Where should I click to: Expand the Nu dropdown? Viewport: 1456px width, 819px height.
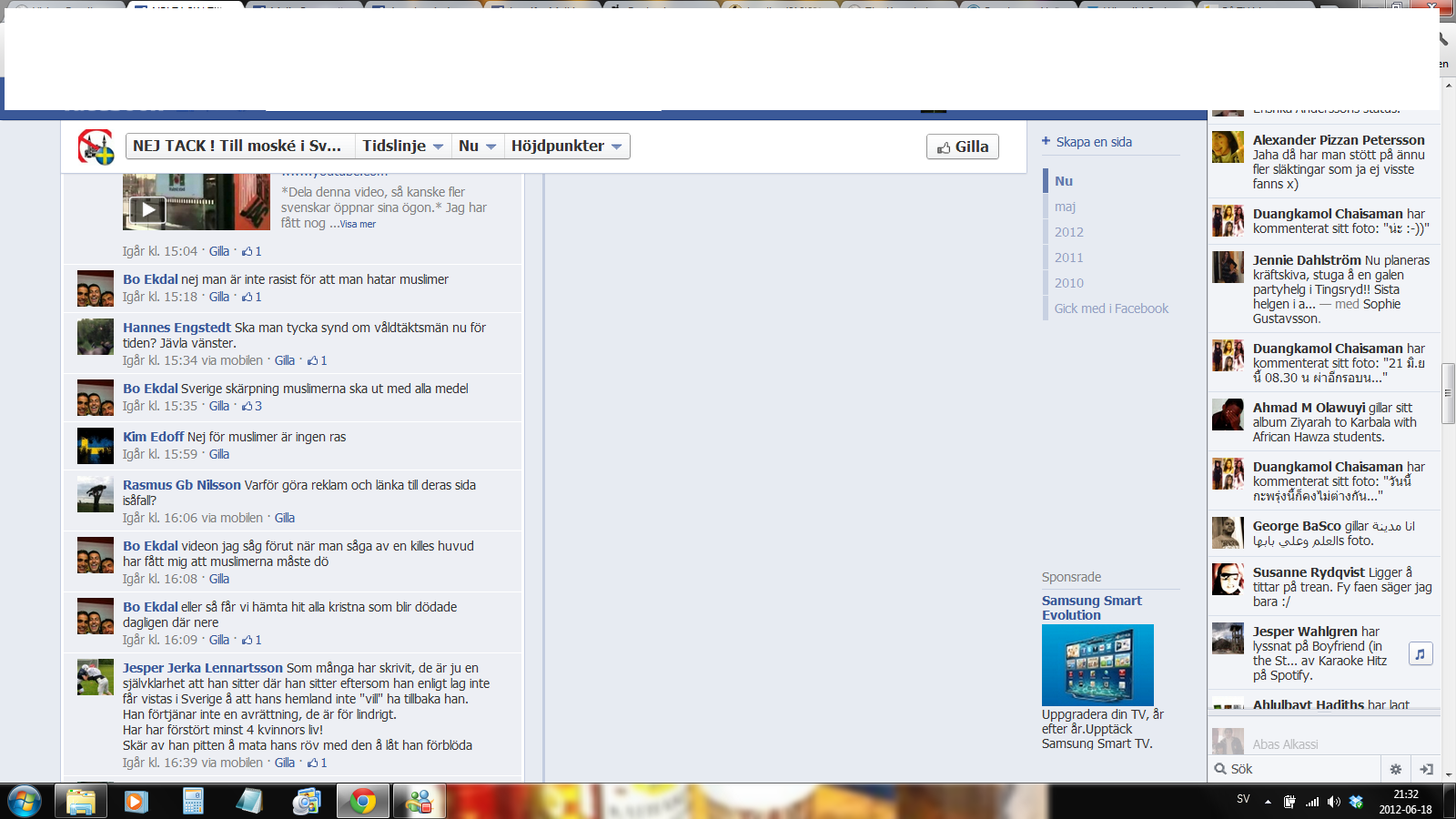tap(478, 146)
